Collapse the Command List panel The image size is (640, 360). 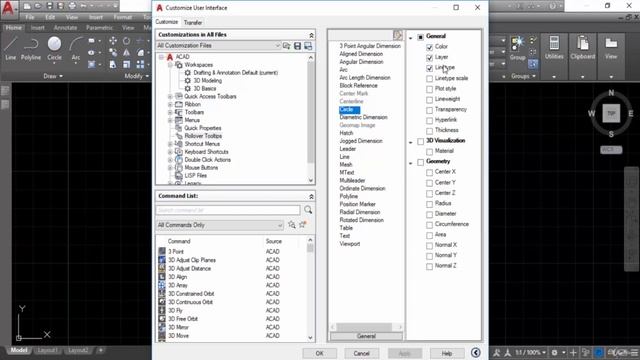[311, 196]
